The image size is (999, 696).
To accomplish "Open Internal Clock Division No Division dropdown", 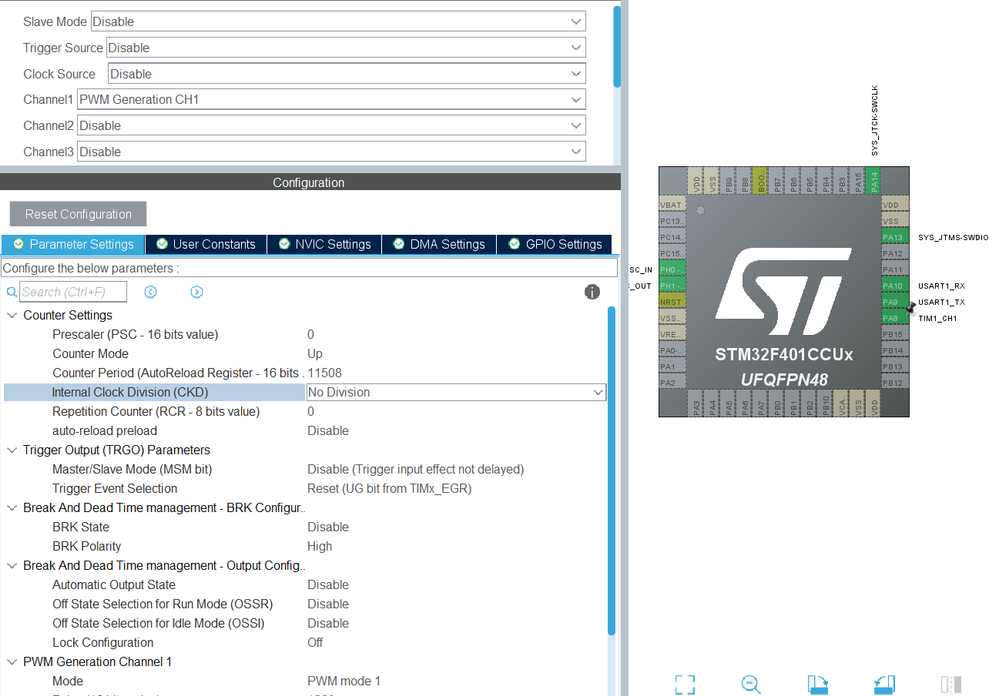I will tap(456, 392).
